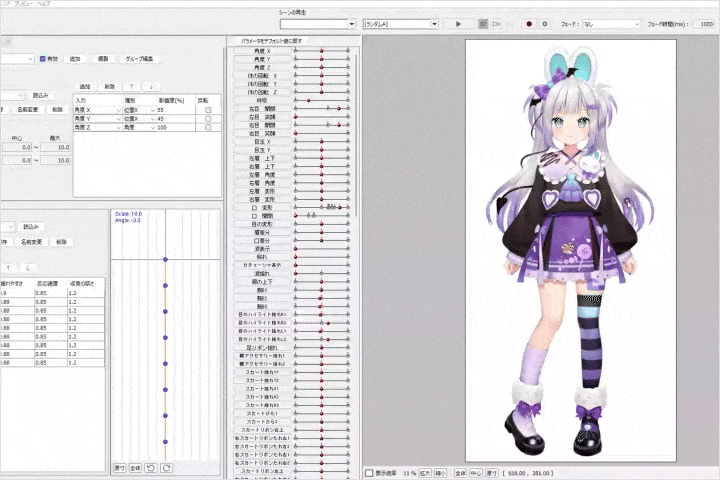
Task: Toggle 表示倍率 checkbox in viewer footer
Action: coord(369,473)
